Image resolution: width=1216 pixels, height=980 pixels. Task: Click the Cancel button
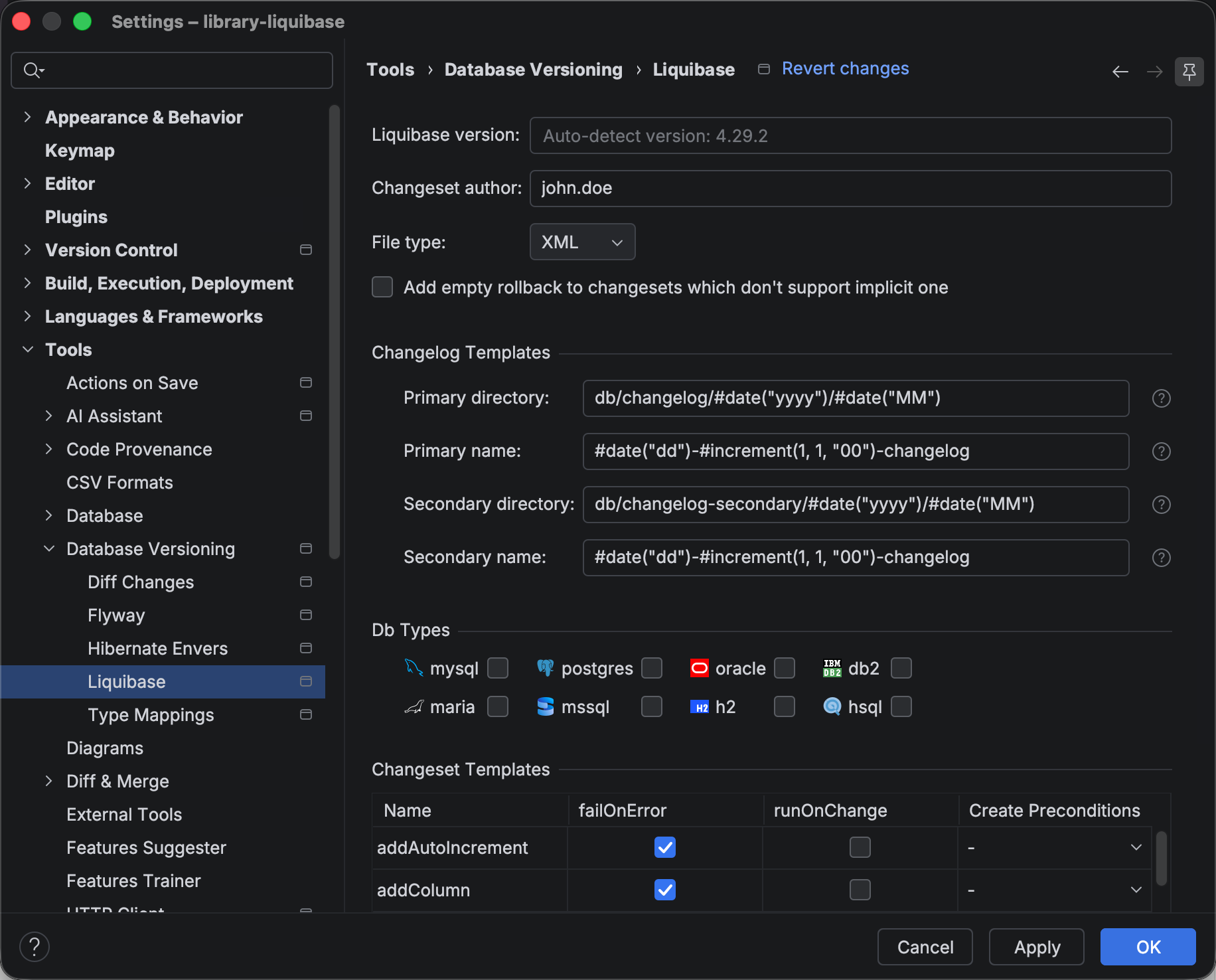(x=925, y=947)
